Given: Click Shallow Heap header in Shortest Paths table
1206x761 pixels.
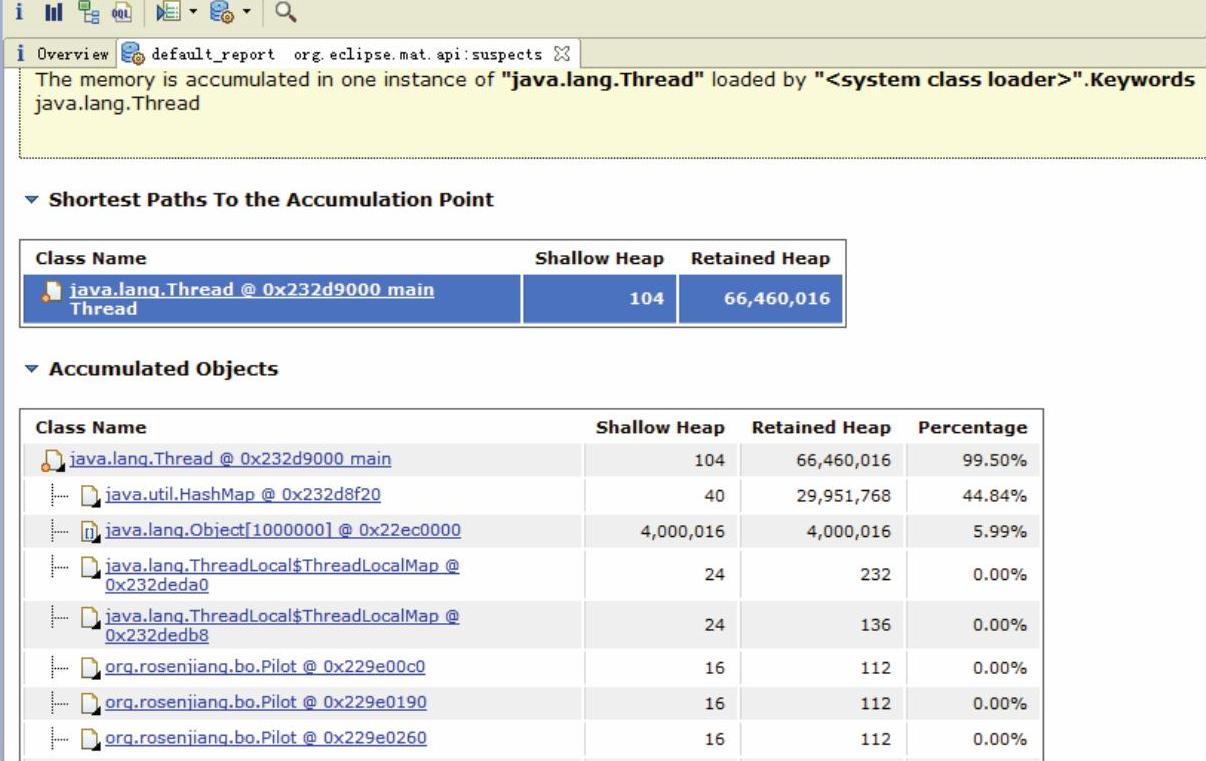Looking at the screenshot, I should click(x=599, y=258).
